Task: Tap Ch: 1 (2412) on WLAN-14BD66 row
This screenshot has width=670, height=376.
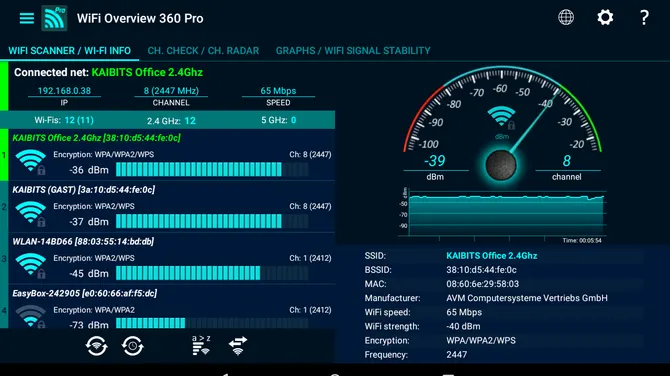Action: [310, 258]
